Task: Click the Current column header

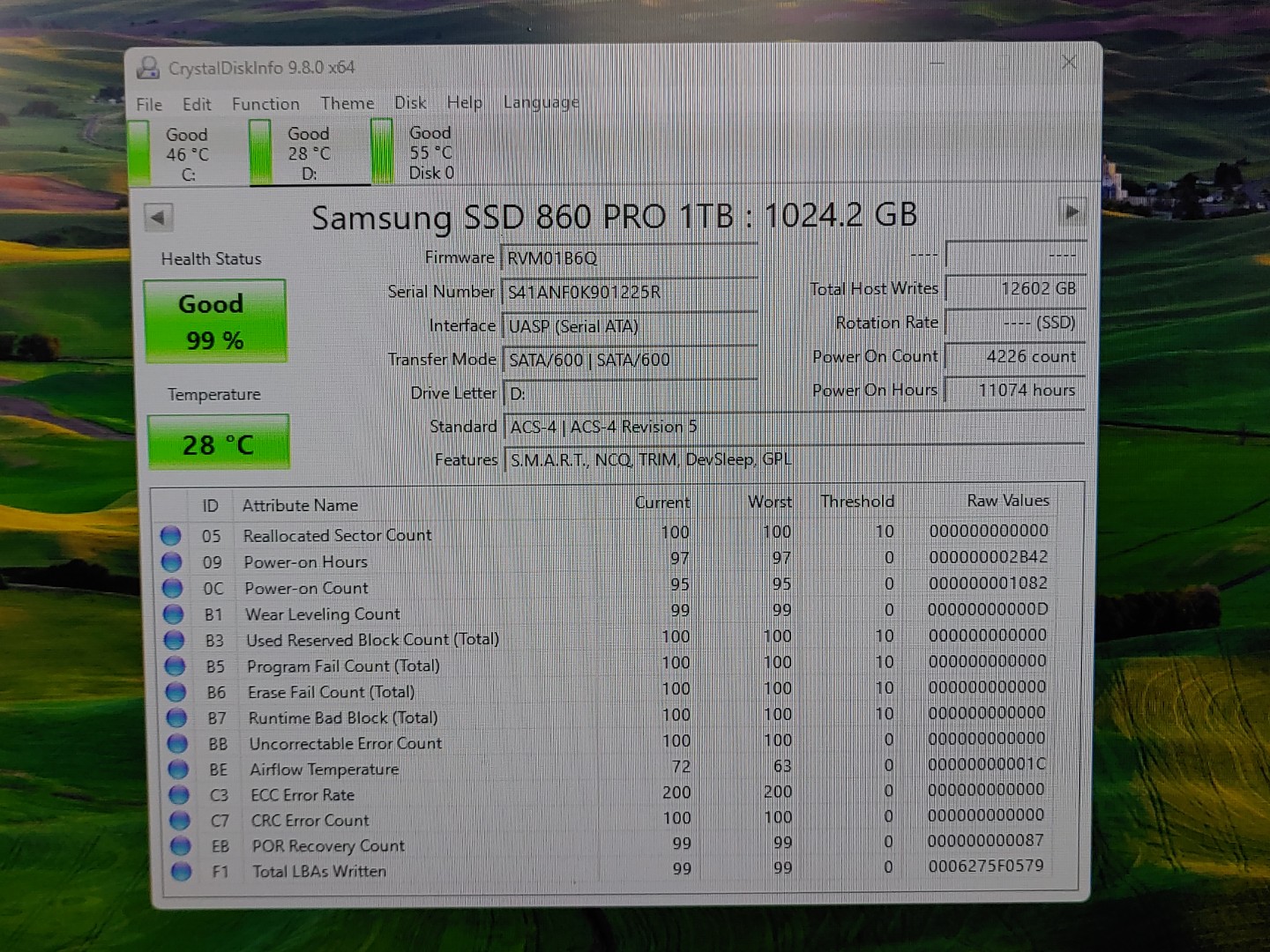Action: (x=662, y=502)
